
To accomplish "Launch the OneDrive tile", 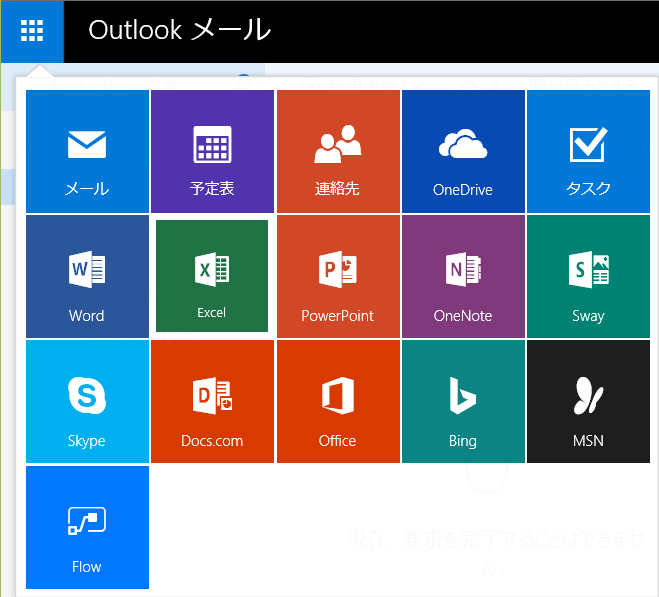I will (463, 151).
